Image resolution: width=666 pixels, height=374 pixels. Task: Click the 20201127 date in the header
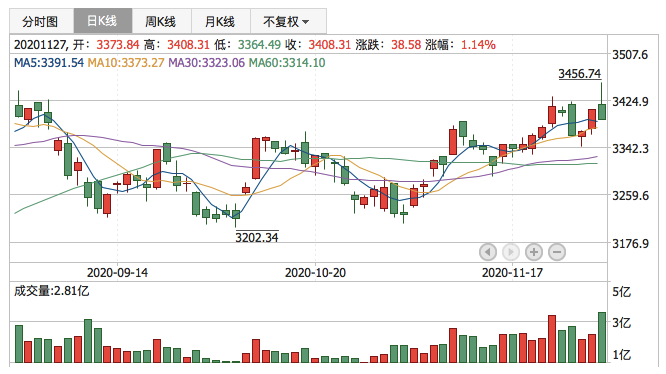tap(40, 45)
